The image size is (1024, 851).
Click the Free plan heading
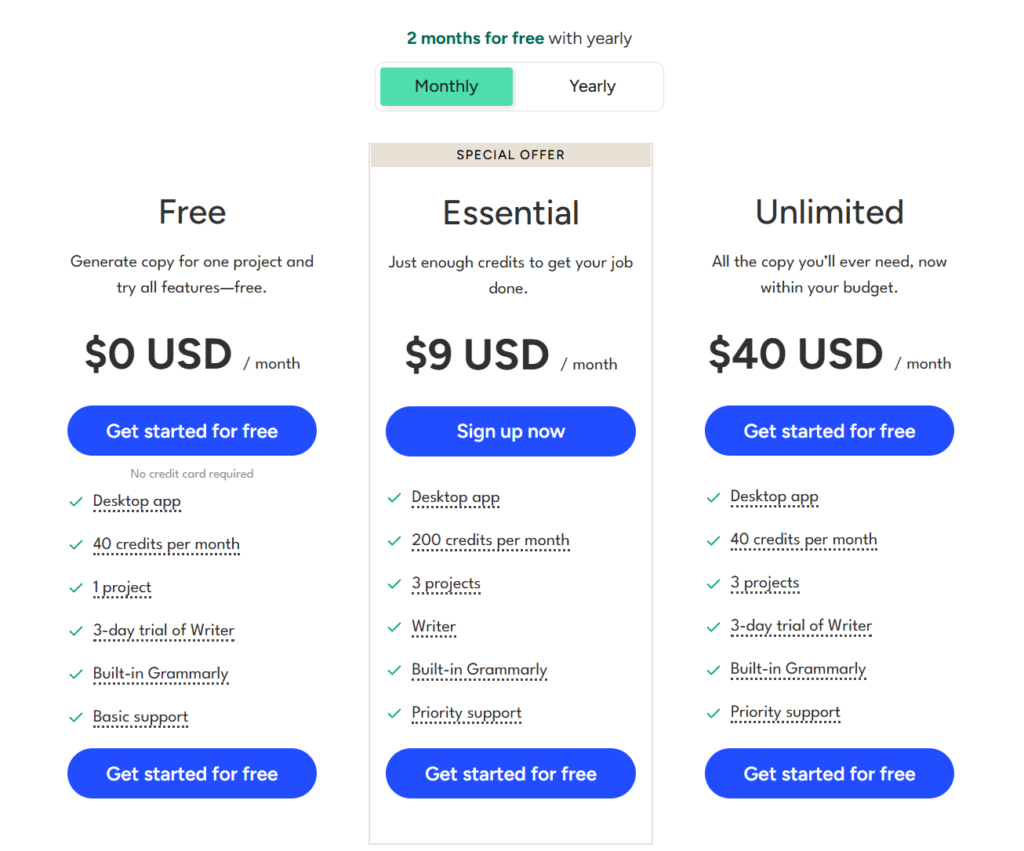point(192,212)
